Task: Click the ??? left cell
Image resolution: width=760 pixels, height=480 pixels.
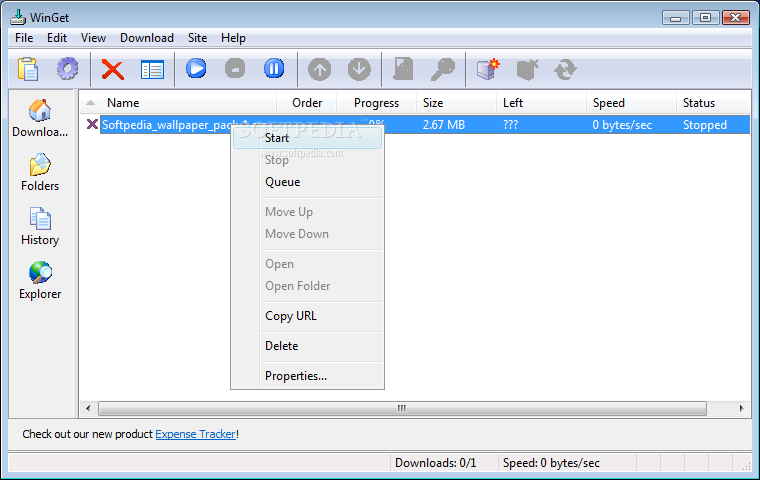Action: (x=510, y=125)
